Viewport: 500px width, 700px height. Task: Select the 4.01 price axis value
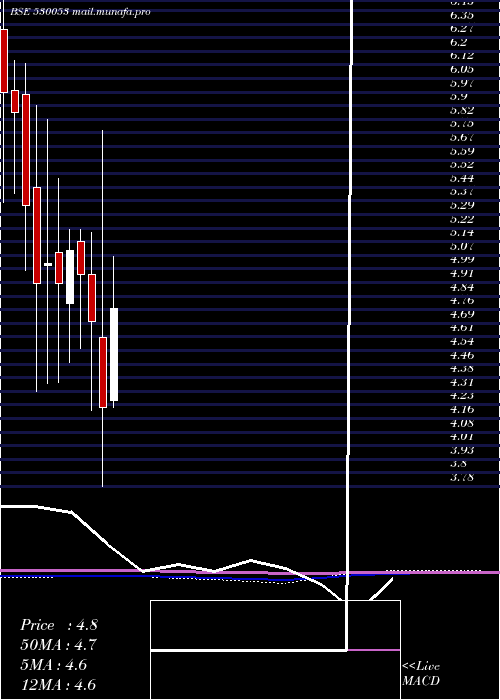[462, 437]
